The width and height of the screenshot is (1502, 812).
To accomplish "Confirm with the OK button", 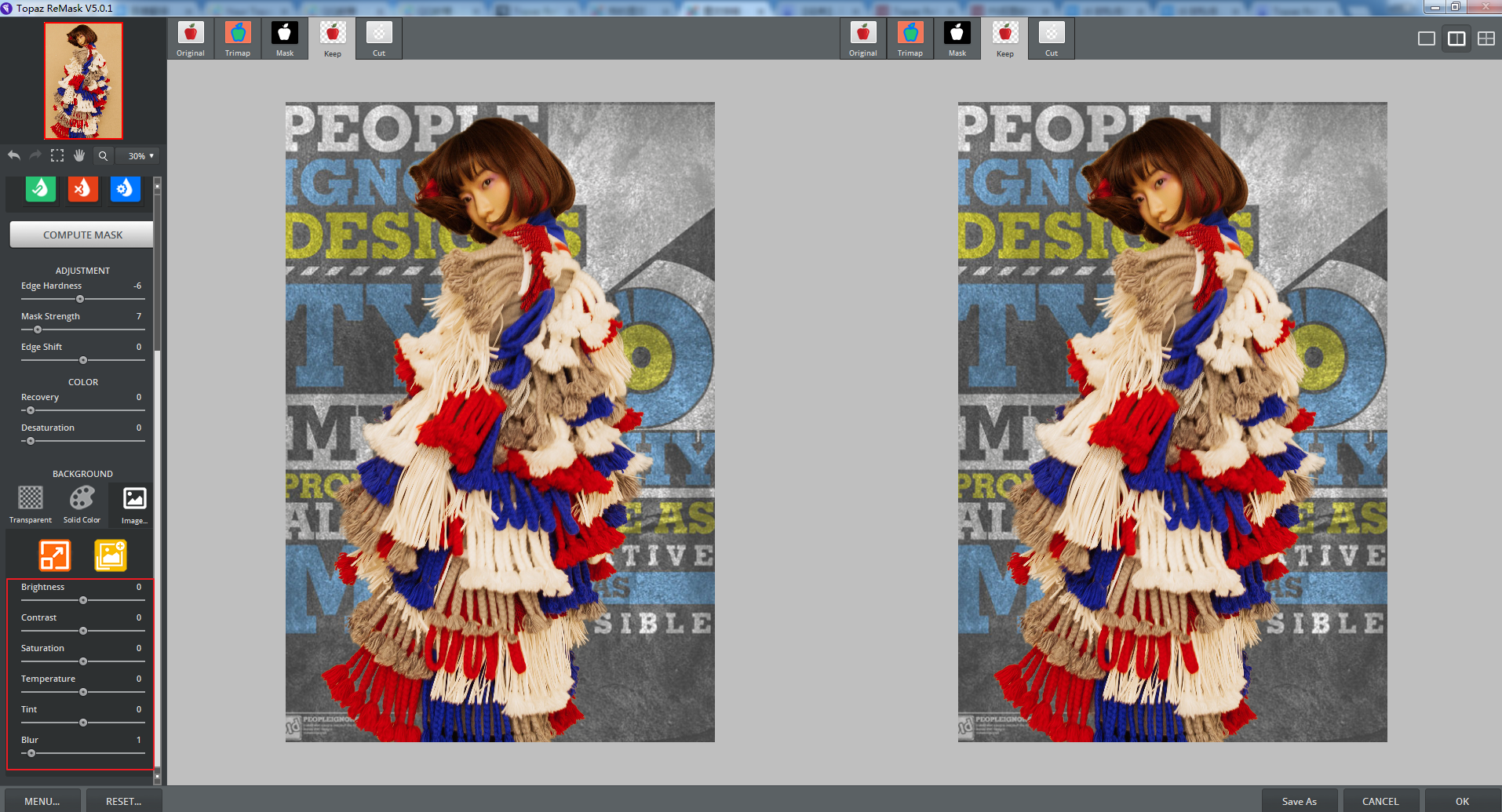I will tap(1462, 801).
